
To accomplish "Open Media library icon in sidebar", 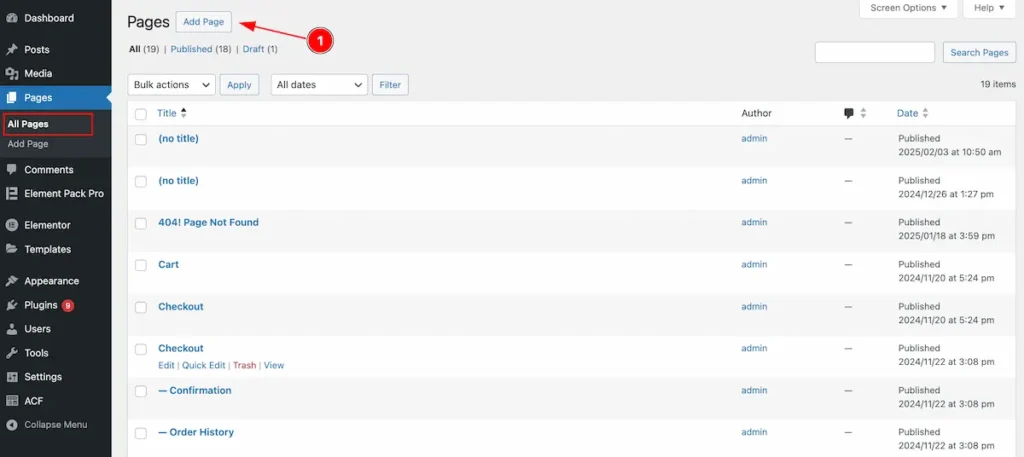I will 12,73.
